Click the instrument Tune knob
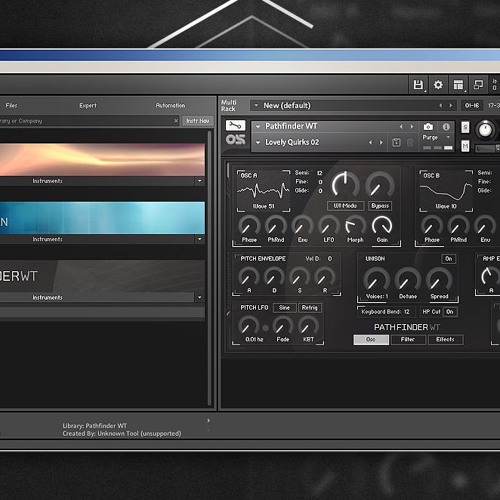500x500 pixels. (485, 130)
